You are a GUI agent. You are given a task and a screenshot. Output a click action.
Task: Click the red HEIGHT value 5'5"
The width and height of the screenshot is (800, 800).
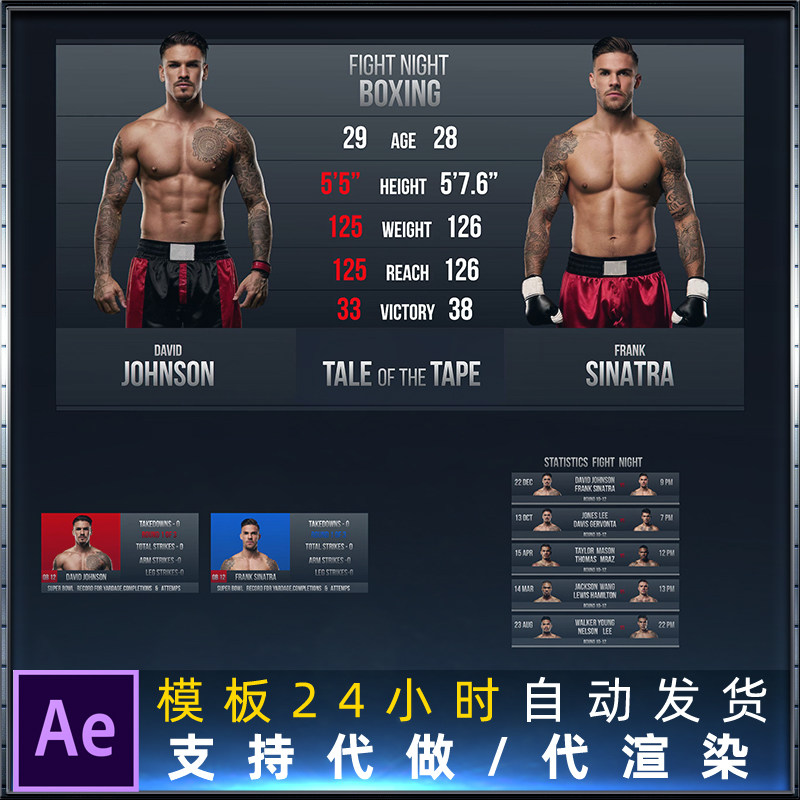[x=340, y=184]
